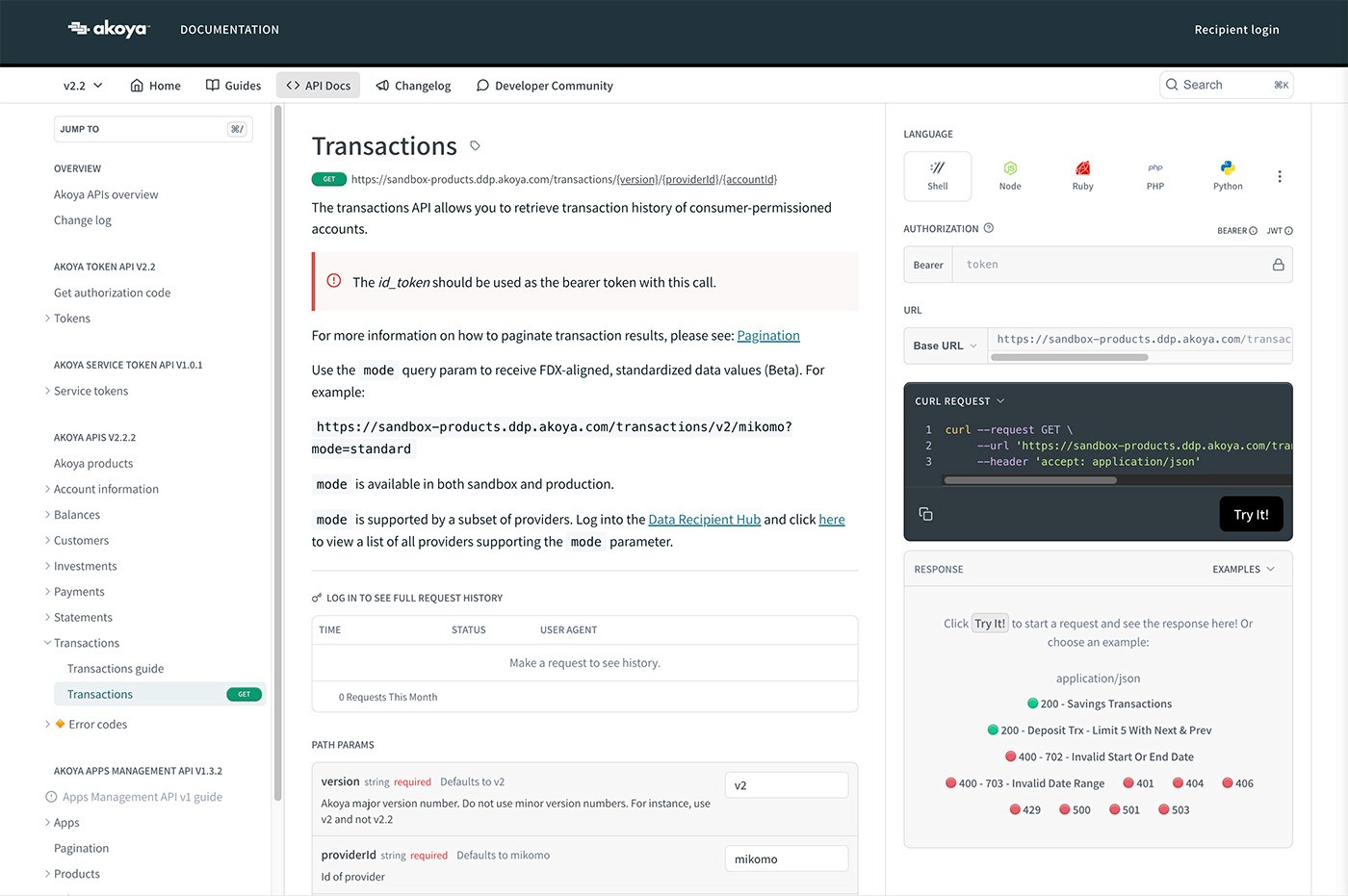The image size is (1348, 896).
Task: Open the v2.2 version dropdown
Action: point(83,86)
